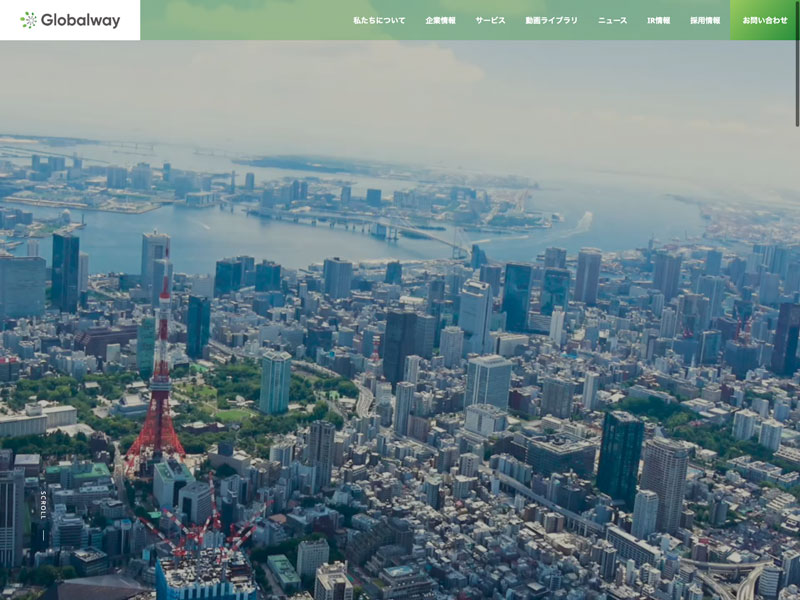Navigate to ニュース in the header
This screenshot has height=600, width=800.
612,20
